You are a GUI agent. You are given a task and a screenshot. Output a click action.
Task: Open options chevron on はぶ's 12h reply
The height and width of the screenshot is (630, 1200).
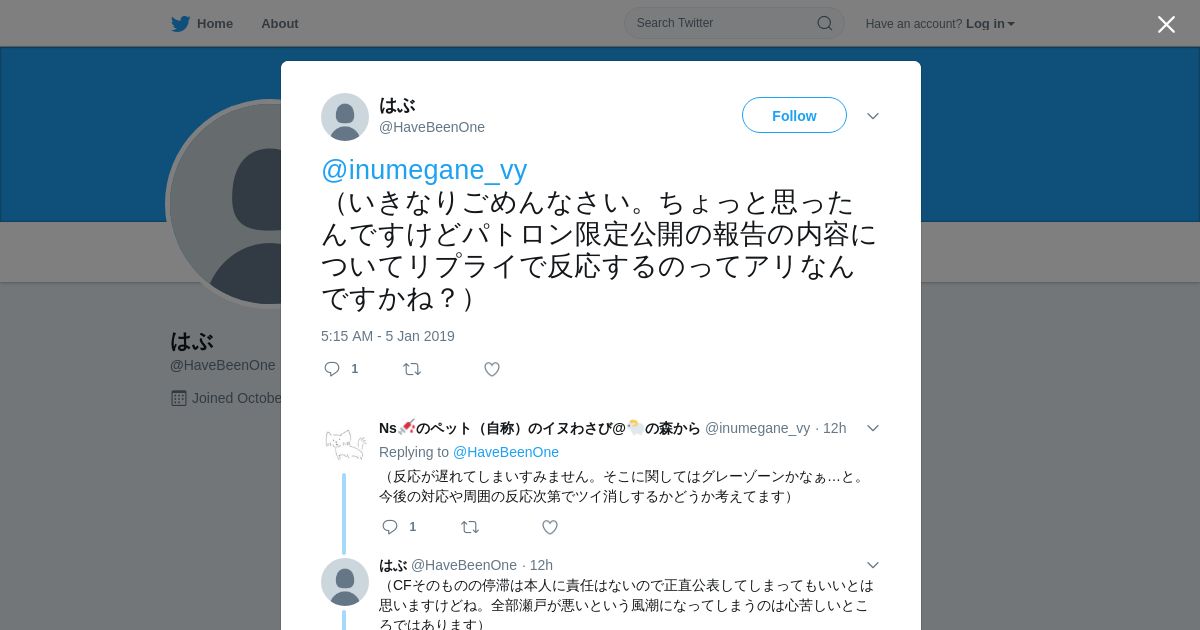873,565
